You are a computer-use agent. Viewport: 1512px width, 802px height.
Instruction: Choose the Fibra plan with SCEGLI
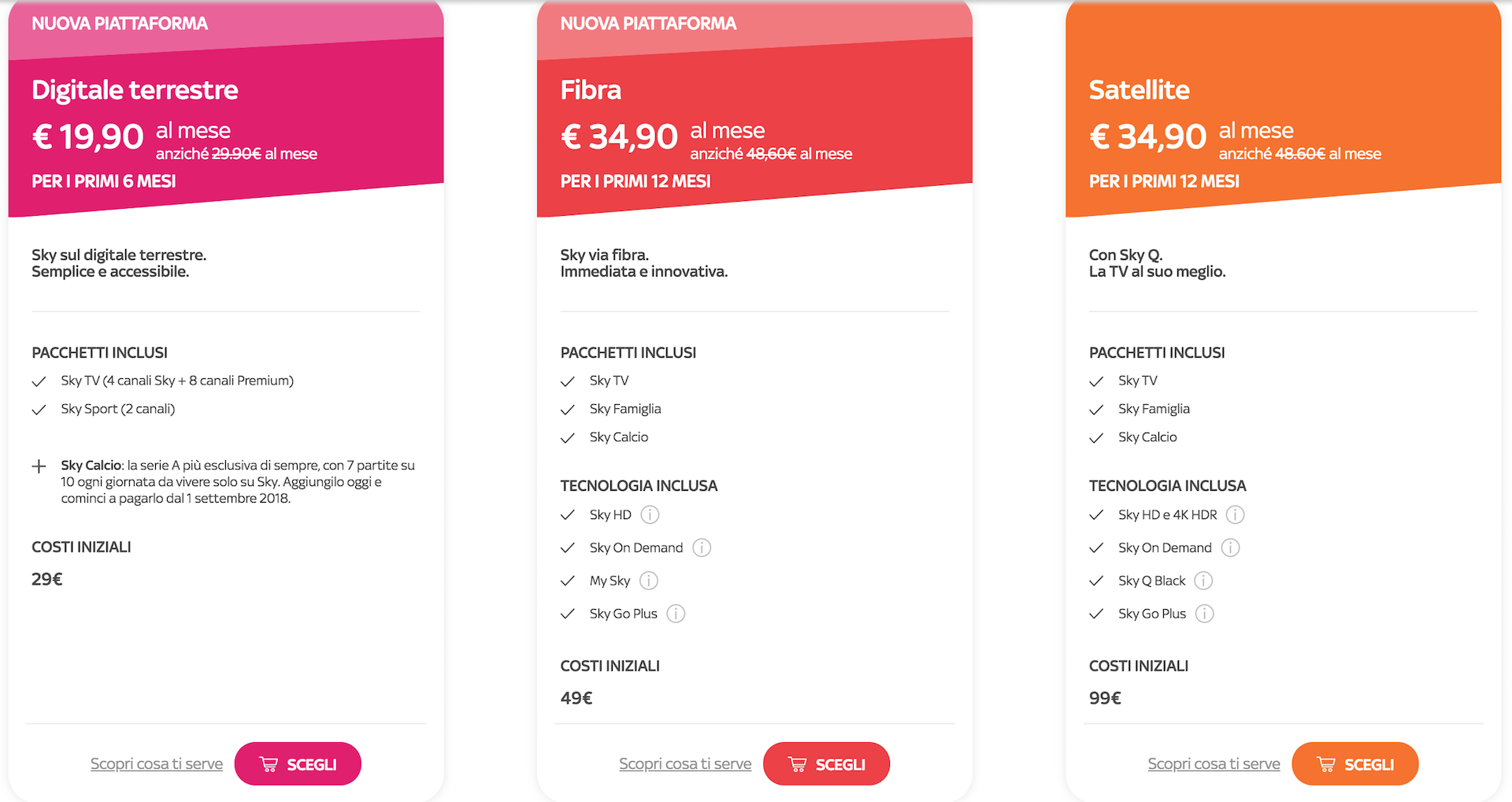pyautogui.click(x=826, y=764)
